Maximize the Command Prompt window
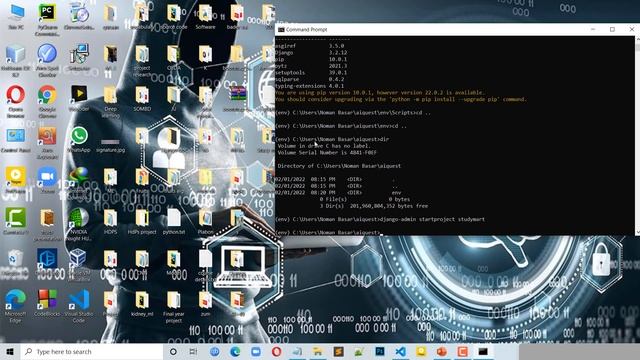 [x=612, y=29]
